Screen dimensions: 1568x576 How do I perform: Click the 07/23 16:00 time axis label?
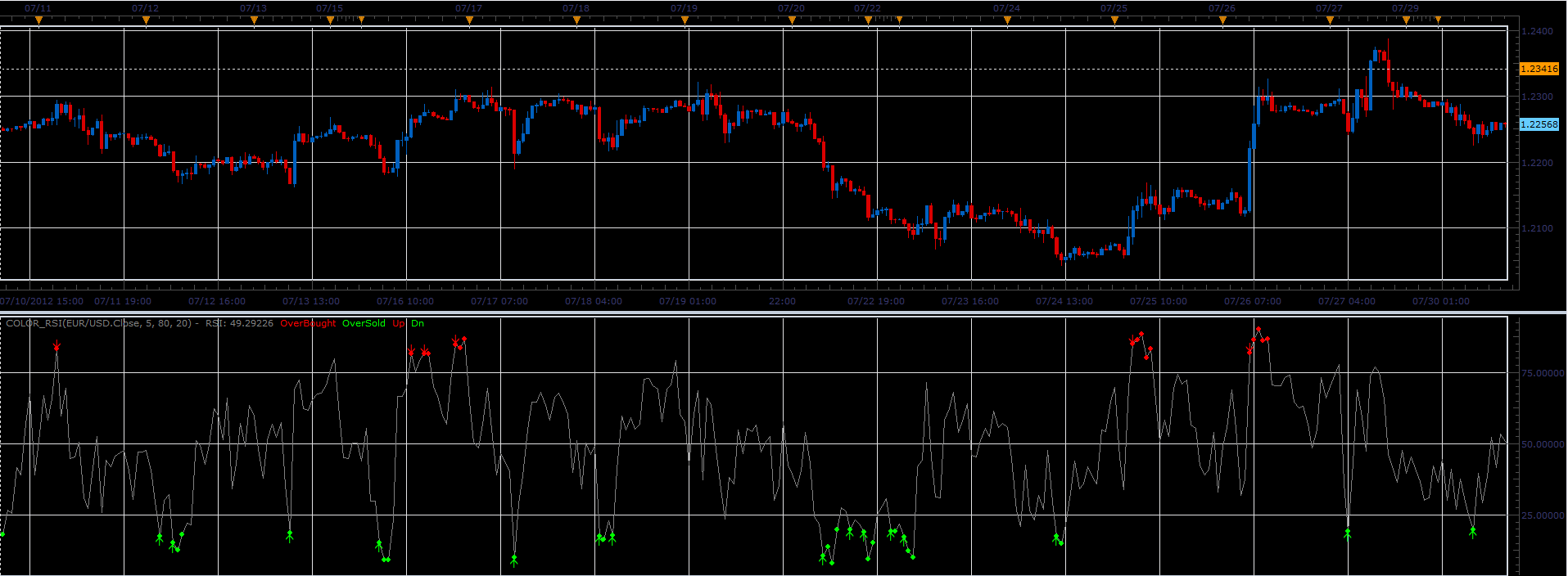(x=970, y=301)
